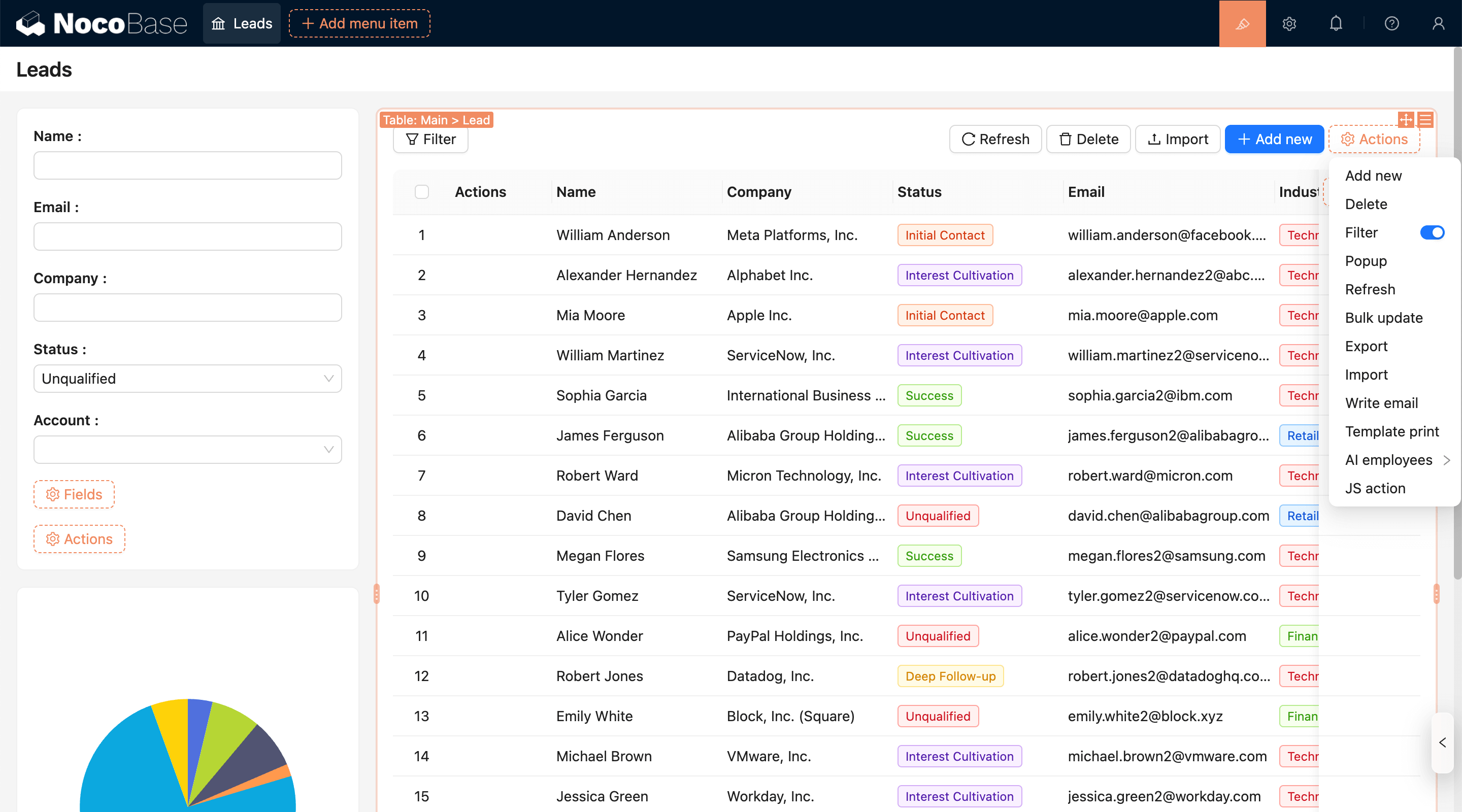Select all rows header checkbox
Screen dimensions: 1462x812
pos(422,192)
